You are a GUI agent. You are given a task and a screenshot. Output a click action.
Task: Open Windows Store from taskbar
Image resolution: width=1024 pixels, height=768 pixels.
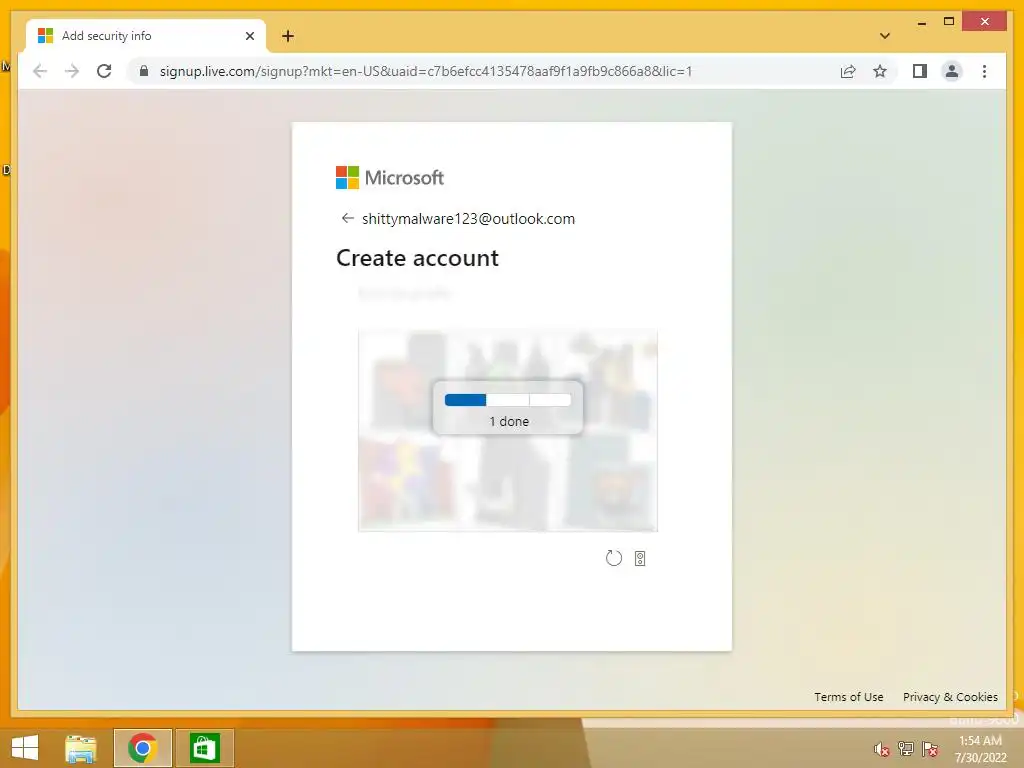tap(204, 748)
